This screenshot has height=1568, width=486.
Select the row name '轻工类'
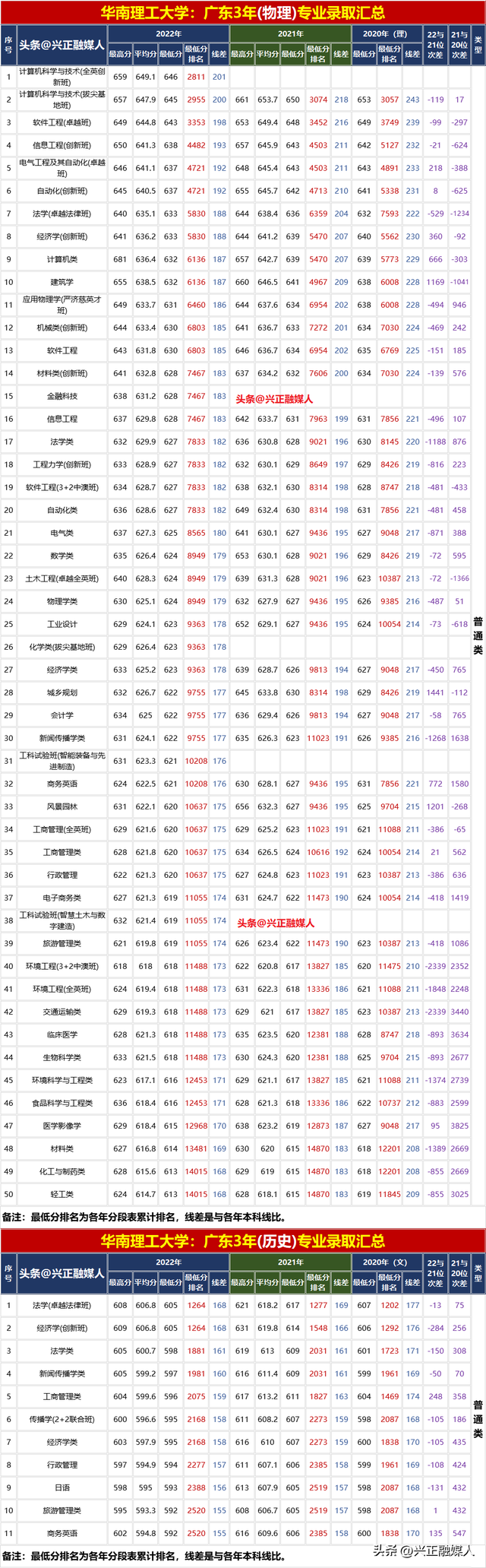62,1194
